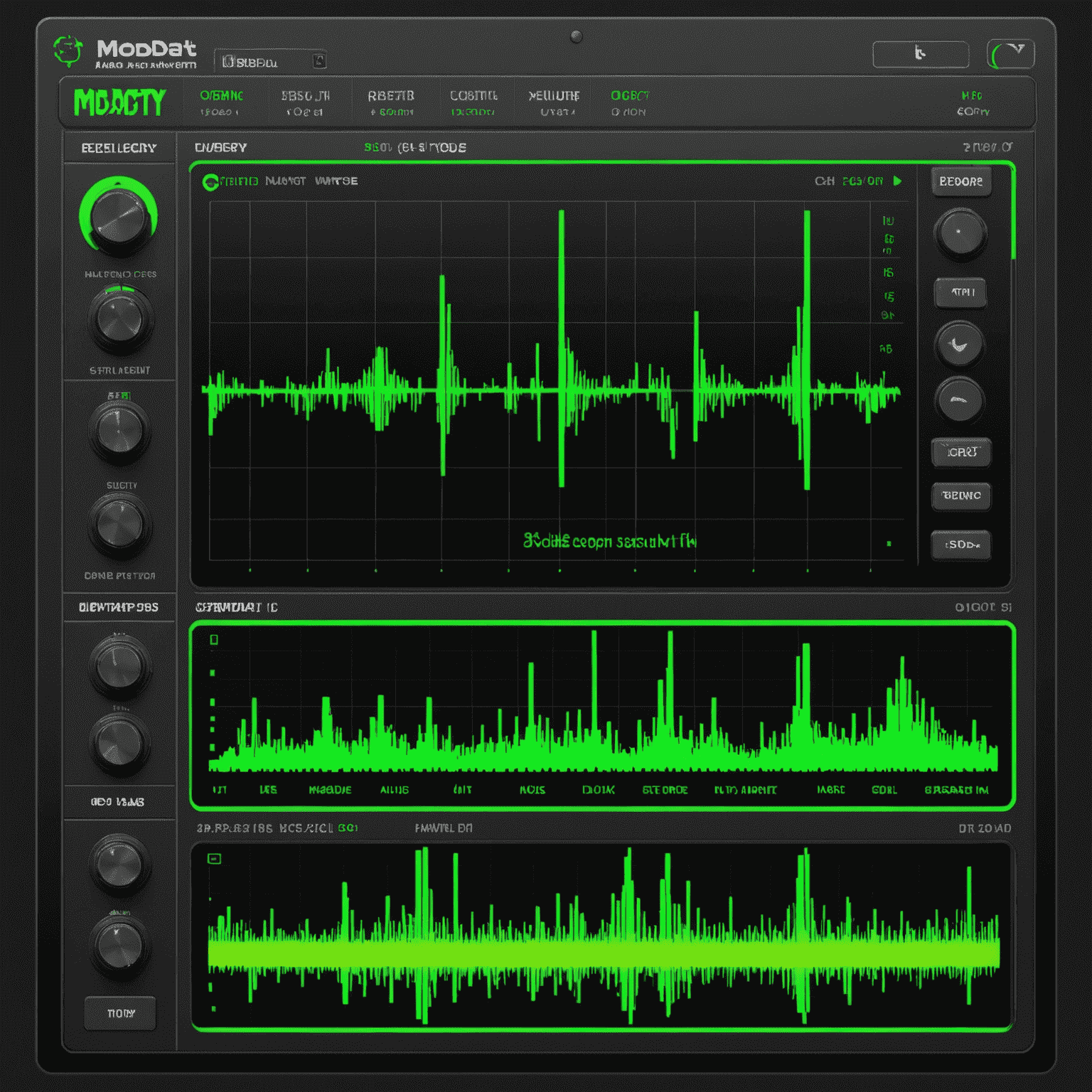Screen dimensions: 1092x1092
Task: Click the green MODCTY logo
Action: pyautogui.click(x=119, y=102)
